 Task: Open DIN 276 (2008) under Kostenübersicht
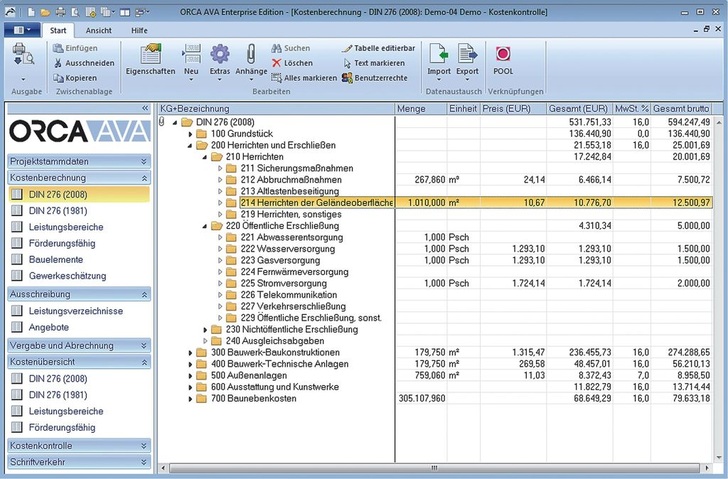(58, 378)
